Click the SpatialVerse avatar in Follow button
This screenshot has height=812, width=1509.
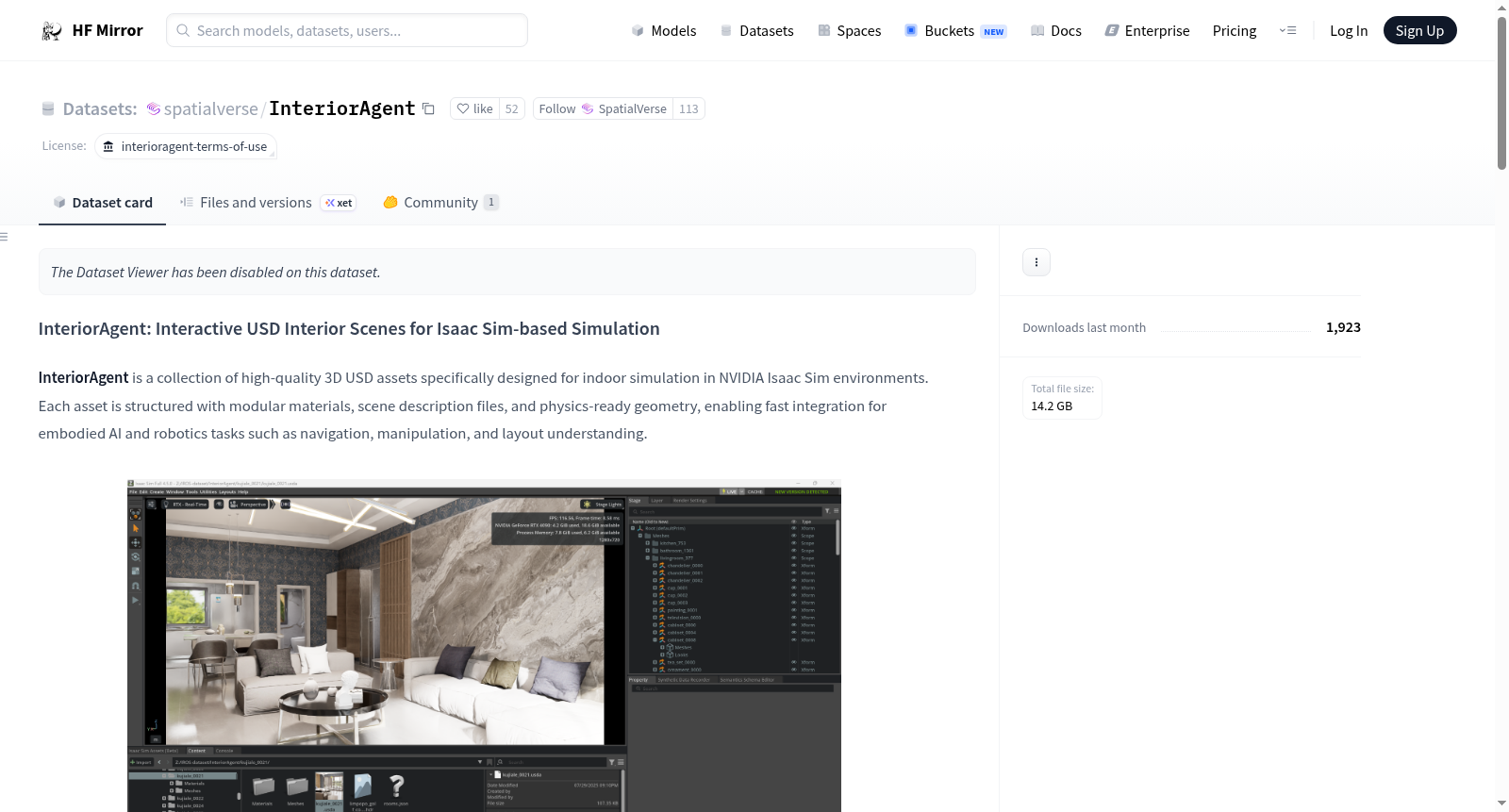tap(588, 108)
